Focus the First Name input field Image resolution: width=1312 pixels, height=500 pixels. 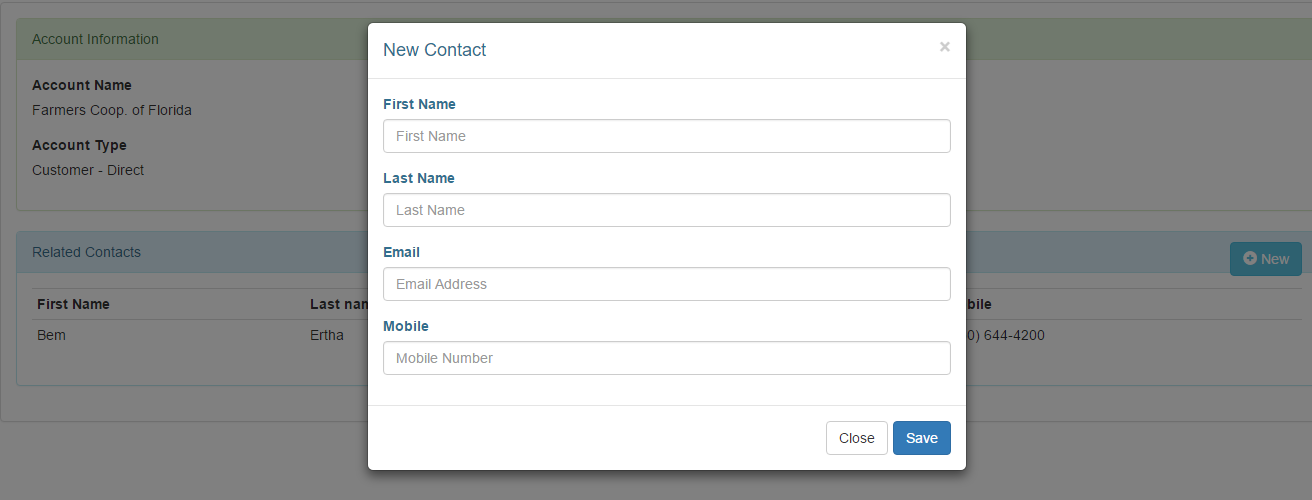666,136
